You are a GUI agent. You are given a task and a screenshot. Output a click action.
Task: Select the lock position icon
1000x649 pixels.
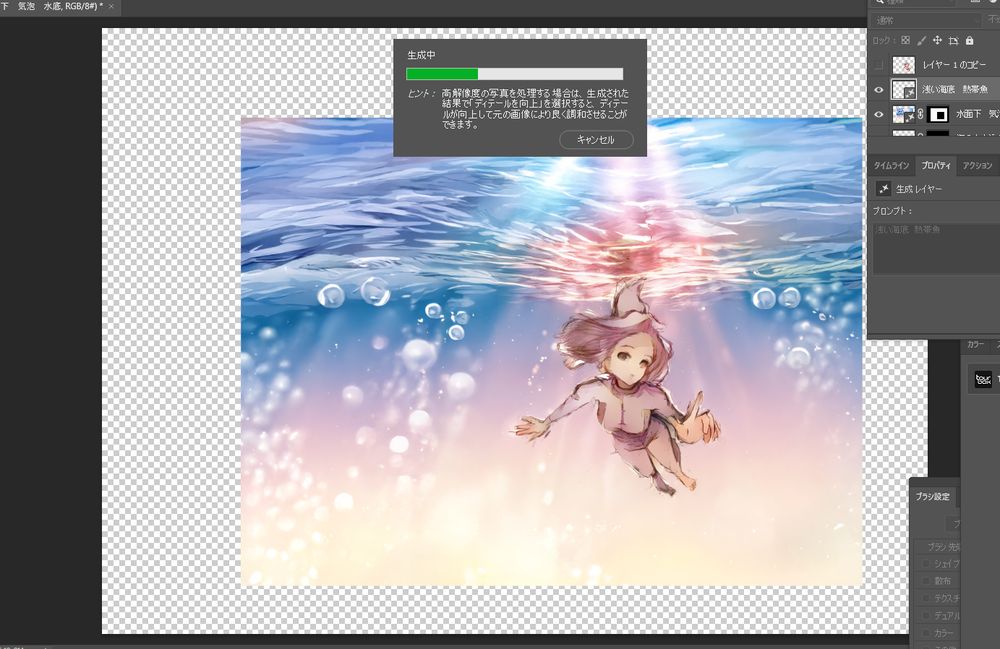click(x=937, y=40)
